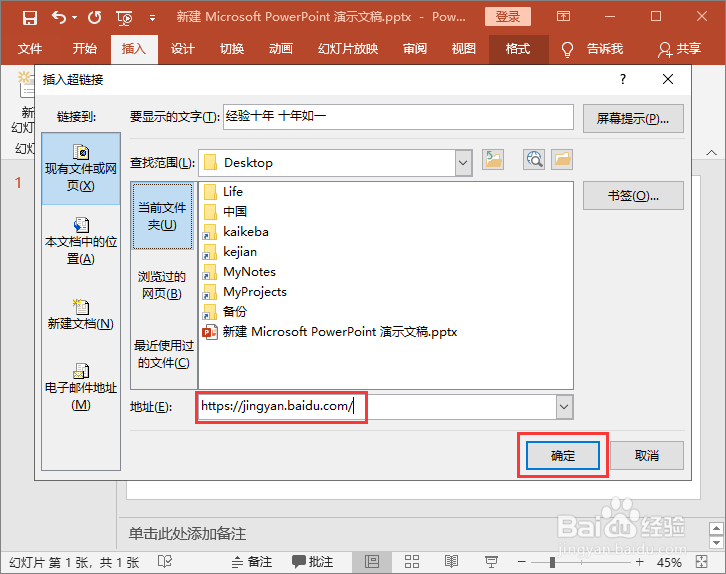Select 新建文档 link type

(81, 315)
